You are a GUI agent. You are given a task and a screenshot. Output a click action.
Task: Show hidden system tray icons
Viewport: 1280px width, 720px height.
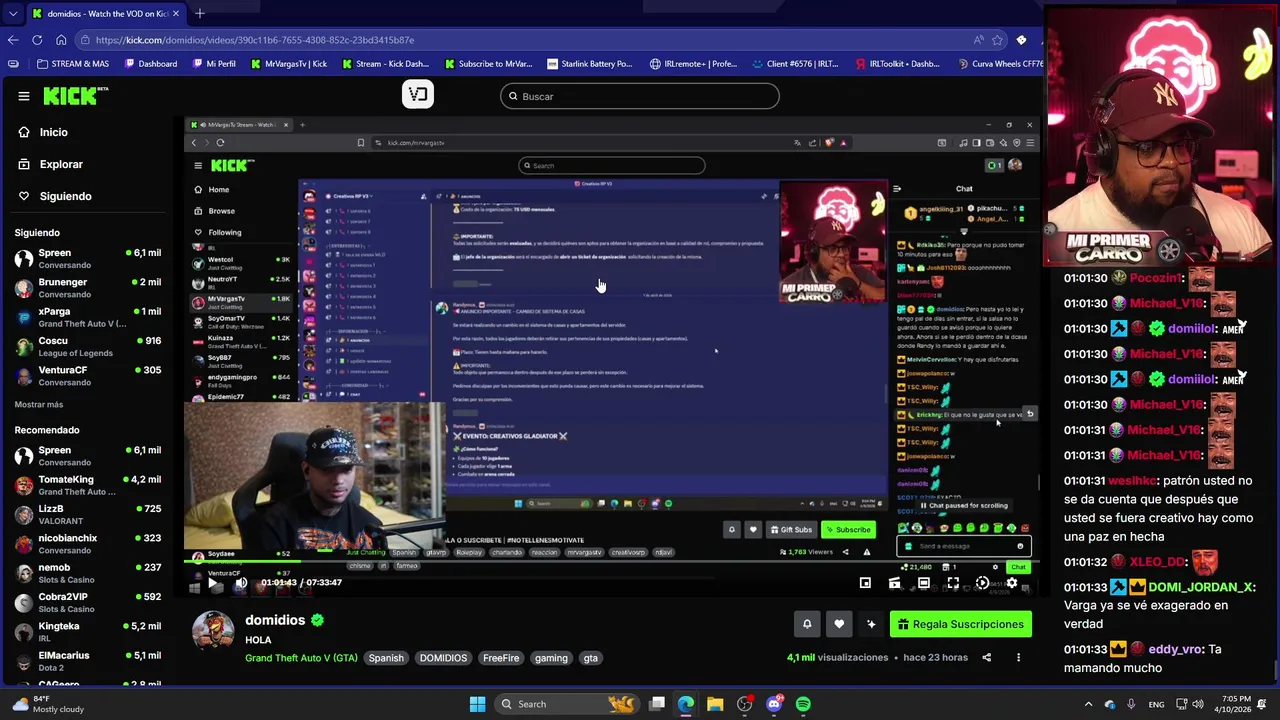pos(1089,704)
